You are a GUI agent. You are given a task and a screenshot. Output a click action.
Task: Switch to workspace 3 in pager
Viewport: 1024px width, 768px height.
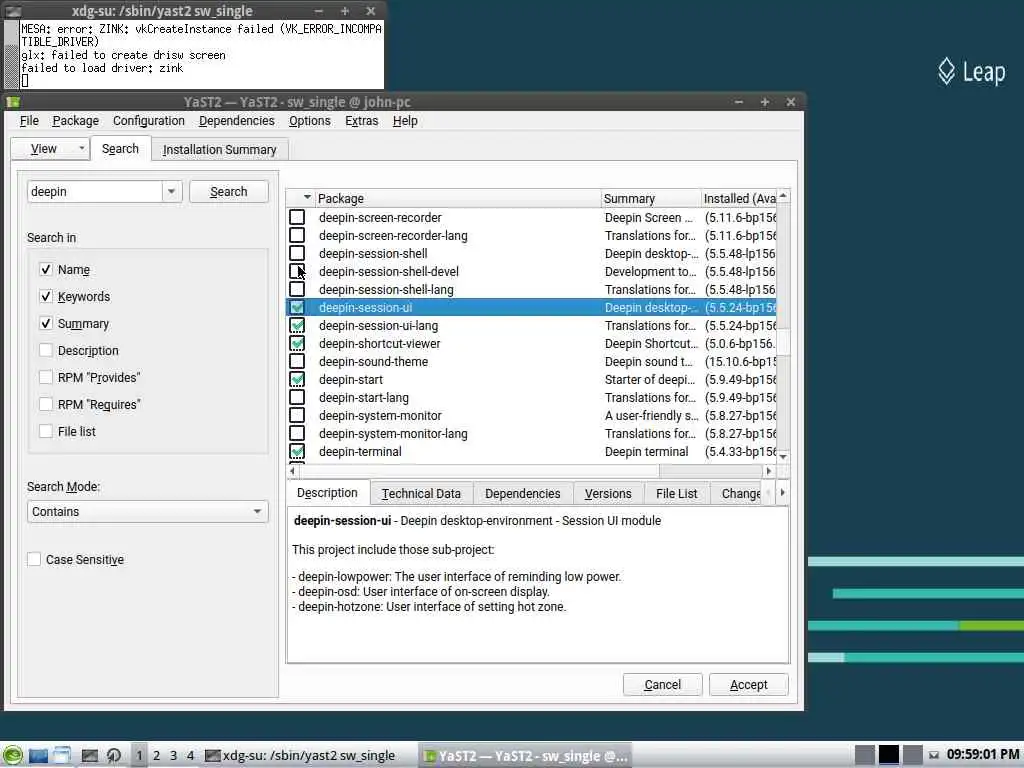tap(174, 756)
